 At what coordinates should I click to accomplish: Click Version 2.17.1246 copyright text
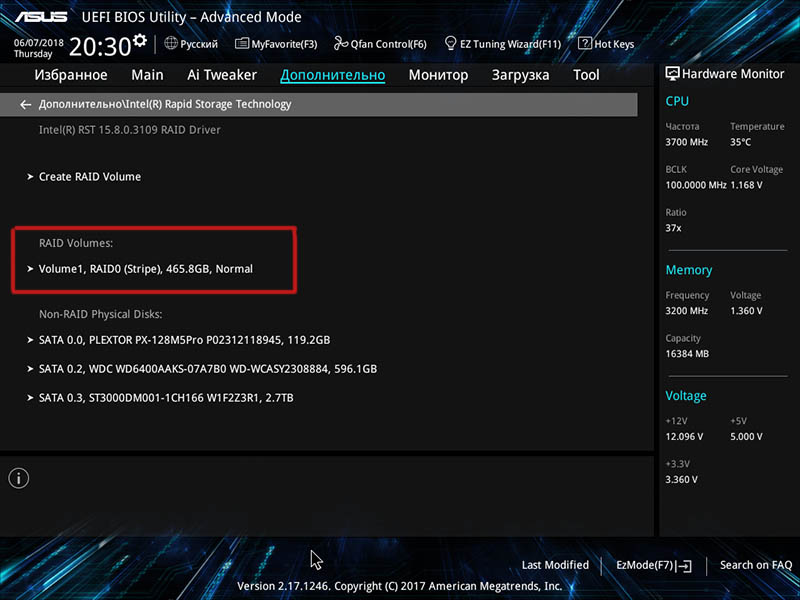click(x=399, y=586)
